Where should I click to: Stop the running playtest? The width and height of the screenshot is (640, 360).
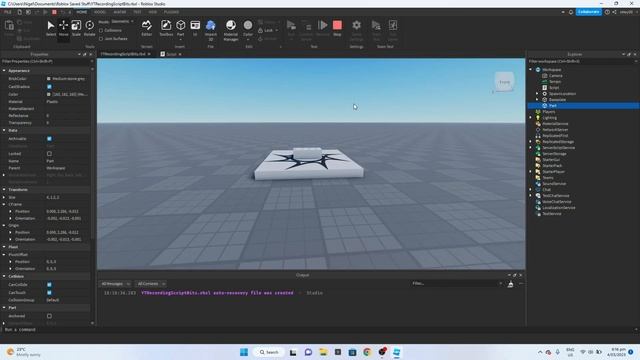click(337, 28)
